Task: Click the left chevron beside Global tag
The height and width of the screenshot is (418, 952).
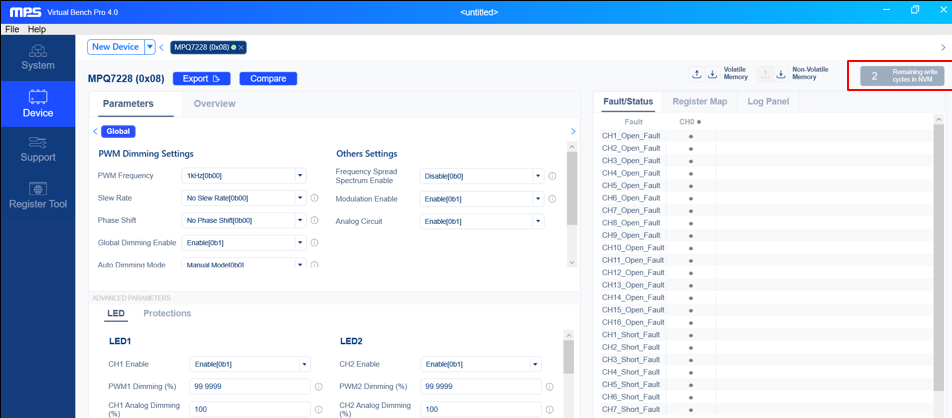Action: [95, 131]
